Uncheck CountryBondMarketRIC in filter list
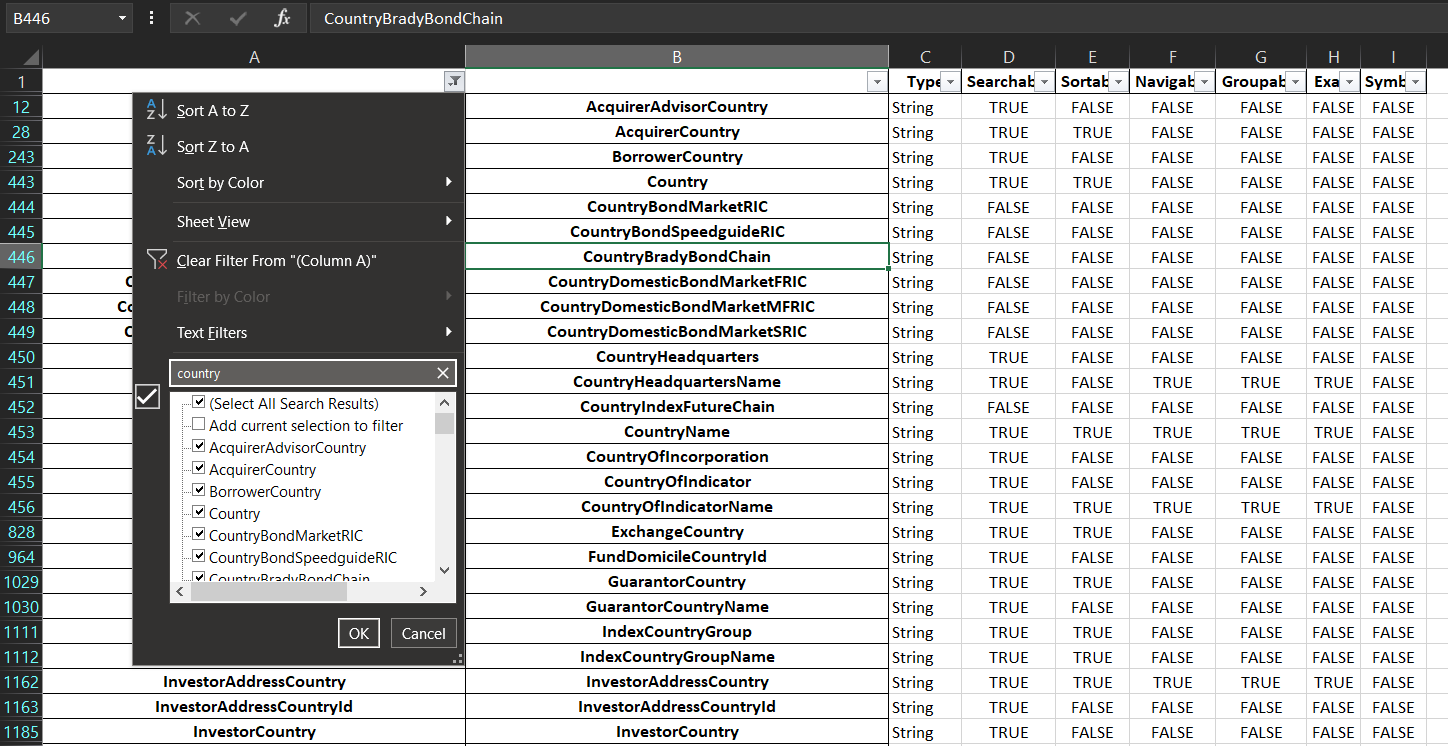 [198, 535]
